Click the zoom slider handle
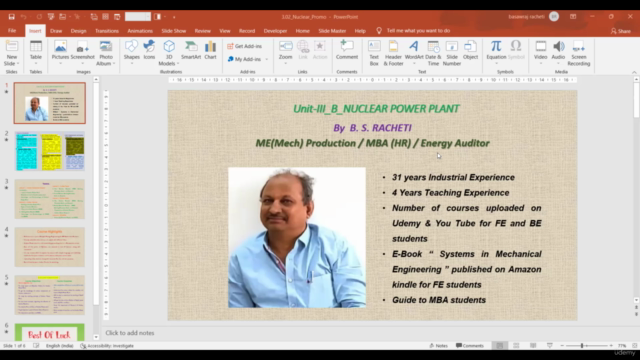The image size is (640, 360). coord(582,346)
